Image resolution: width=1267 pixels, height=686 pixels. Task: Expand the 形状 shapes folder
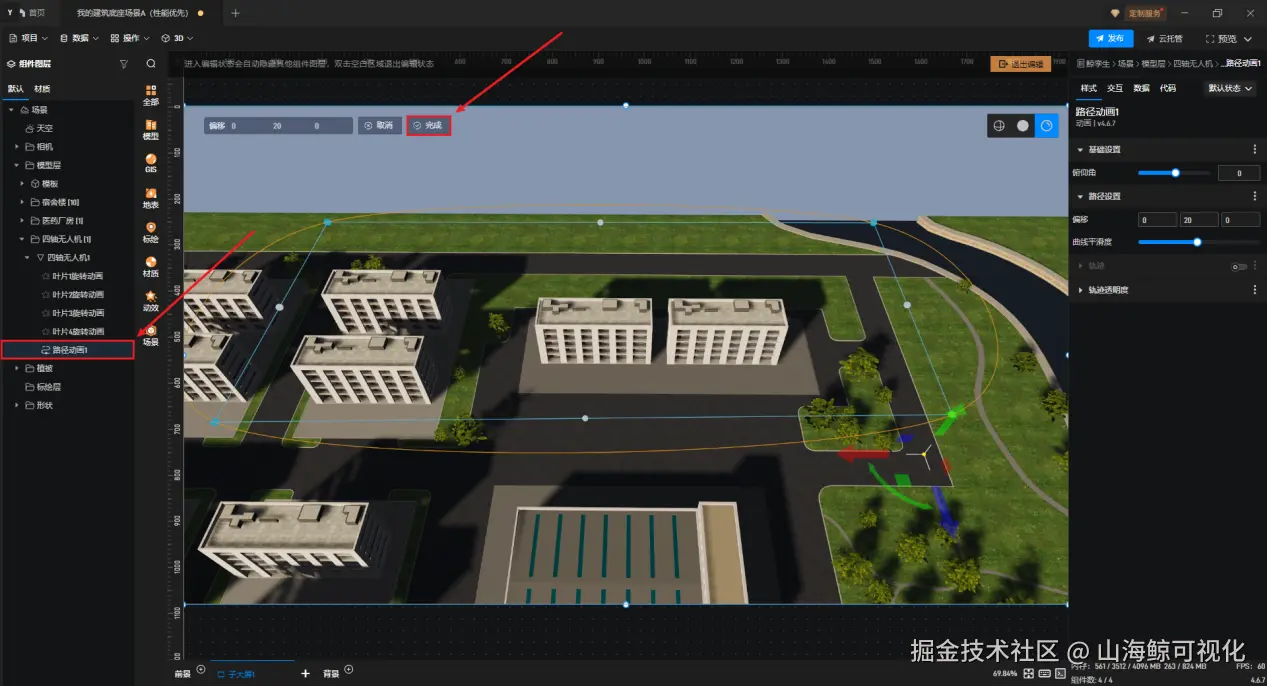pyautogui.click(x=17, y=405)
